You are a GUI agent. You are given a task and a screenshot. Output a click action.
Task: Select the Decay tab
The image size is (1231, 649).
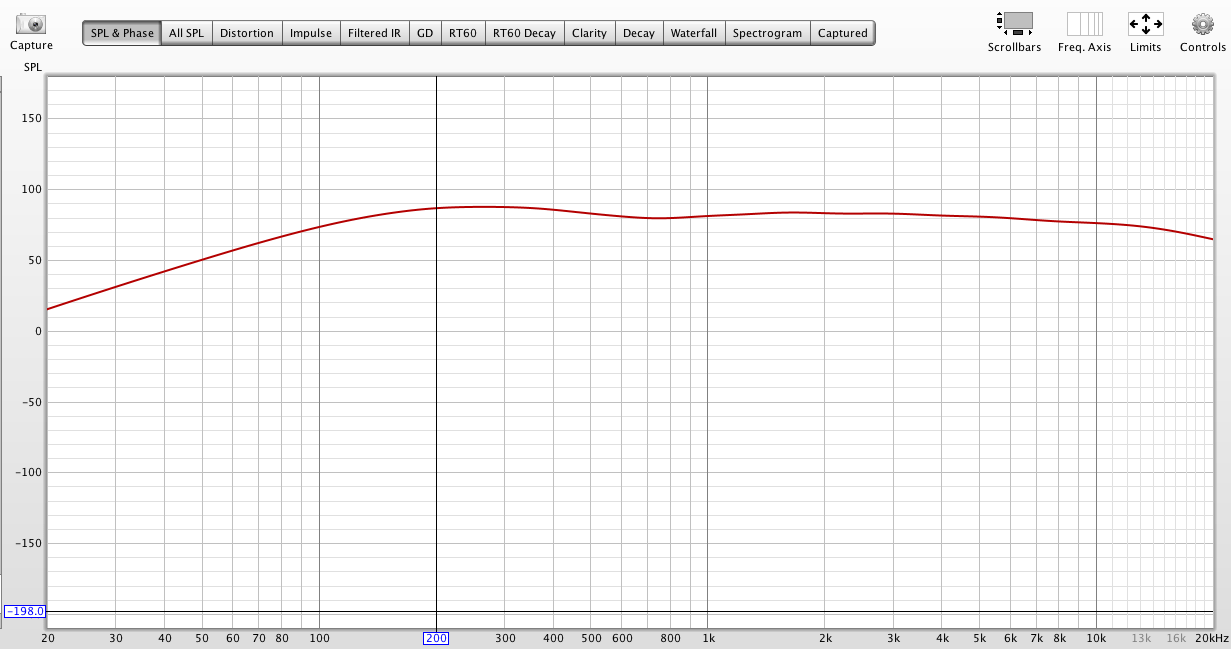pos(638,33)
